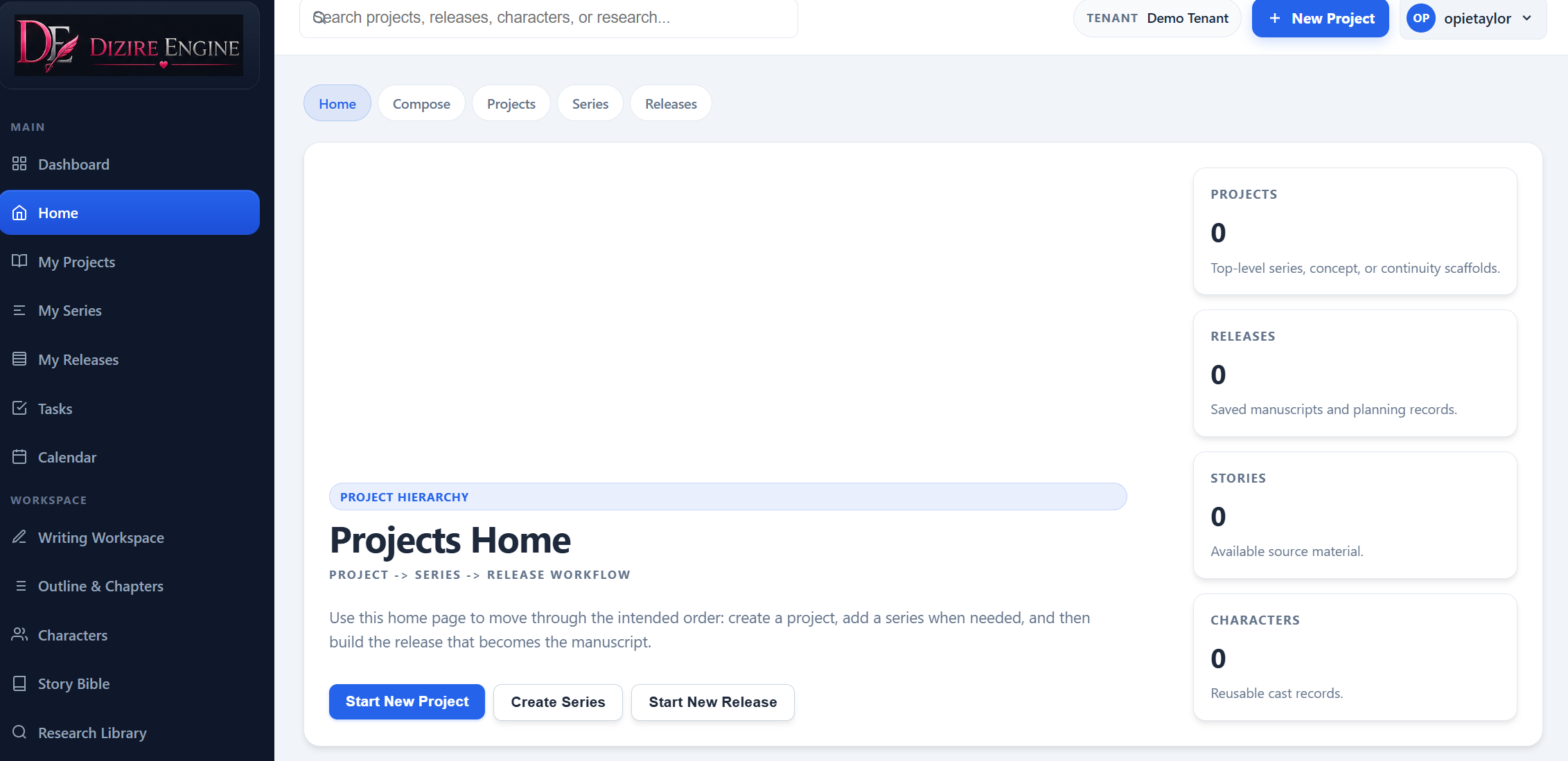1568x761 pixels.
Task: Open Dashboard from the sidebar
Action: tap(130, 164)
